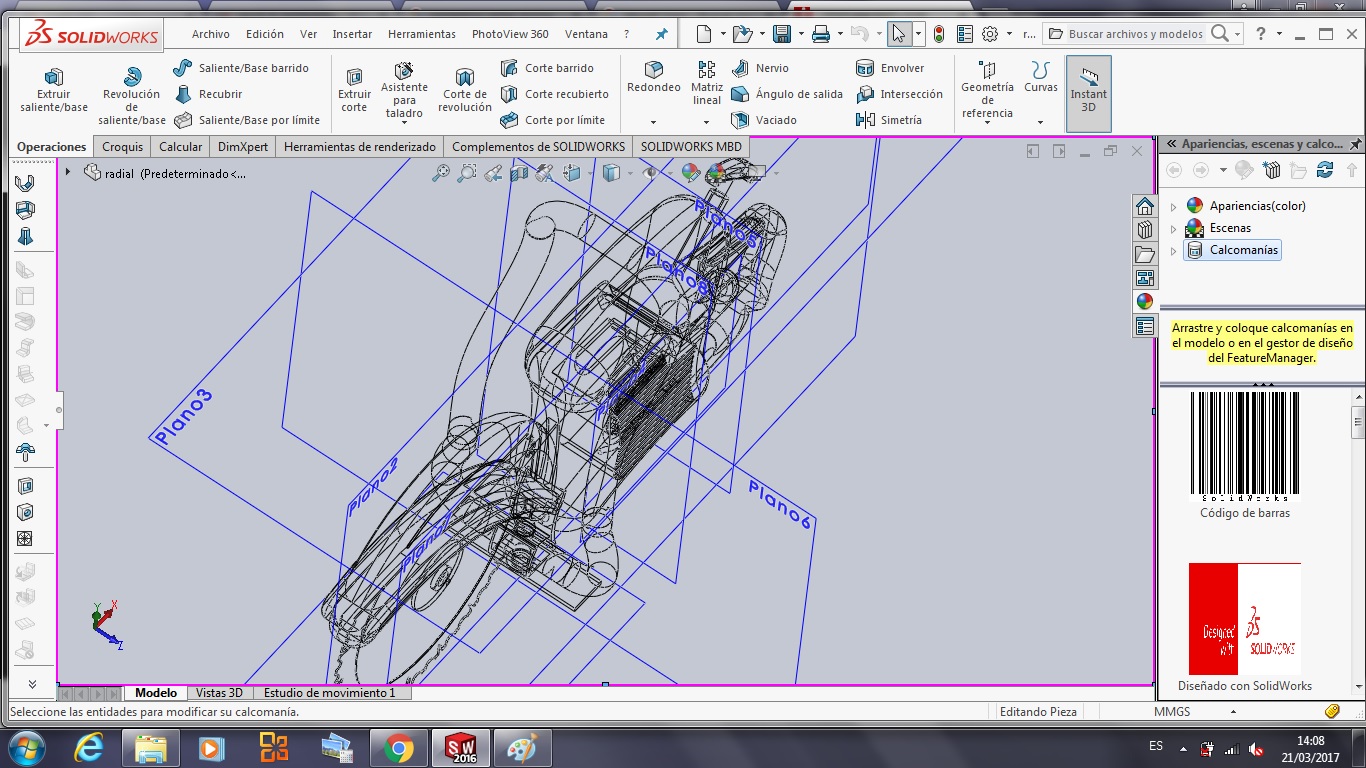Open Geometría de referencia
The height and width of the screenshot is (768, 1366).
tap(987, 90)
